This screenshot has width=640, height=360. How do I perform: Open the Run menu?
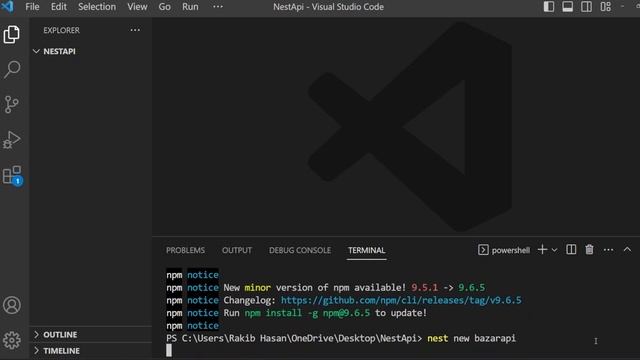pos(190,7)
